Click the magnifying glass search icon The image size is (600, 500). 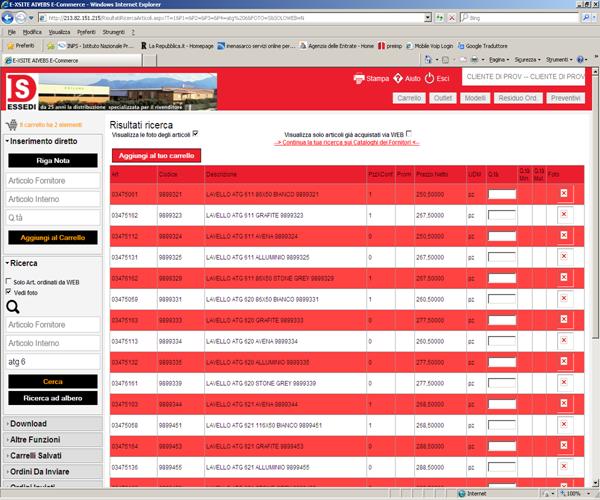[x=15, y=307]
